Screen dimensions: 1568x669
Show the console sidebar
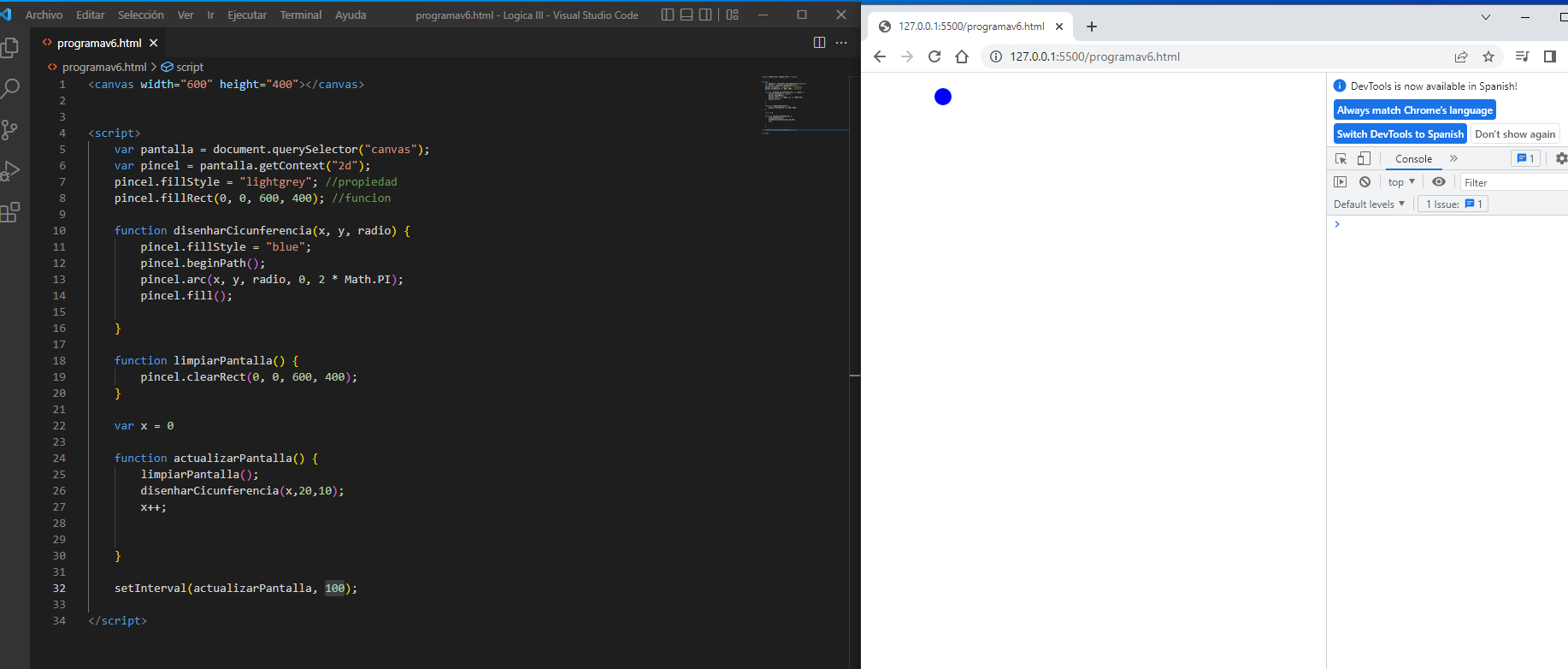1341,182
